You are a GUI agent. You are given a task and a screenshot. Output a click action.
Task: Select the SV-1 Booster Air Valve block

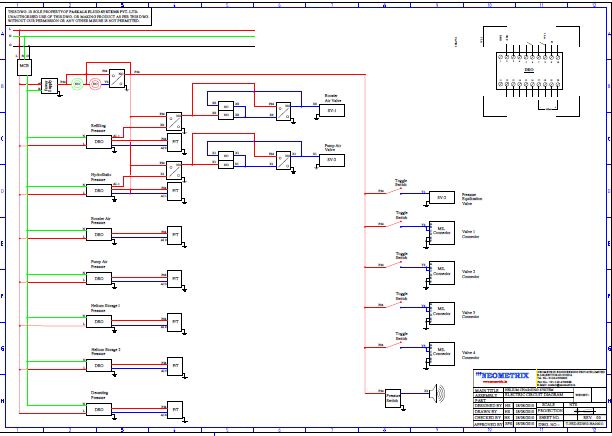(331, 110)
